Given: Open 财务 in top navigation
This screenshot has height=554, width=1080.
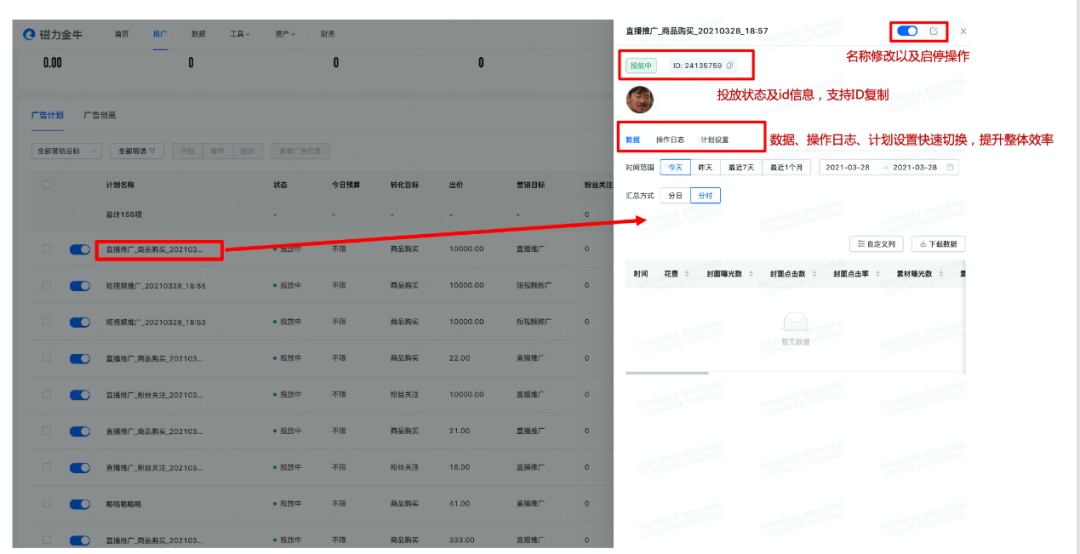Looking at the screenshot, I should point(328,34).
